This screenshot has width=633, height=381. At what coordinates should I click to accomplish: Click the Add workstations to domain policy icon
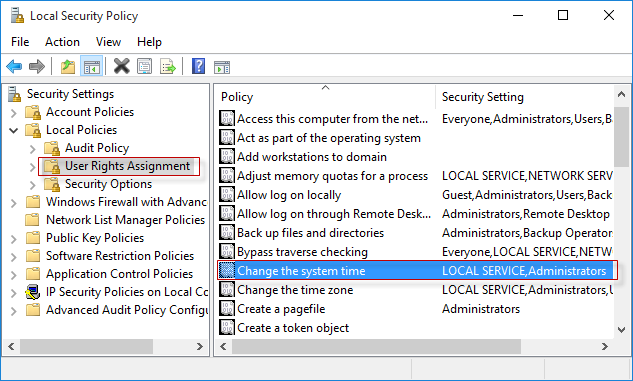click(x=227, y=157)
